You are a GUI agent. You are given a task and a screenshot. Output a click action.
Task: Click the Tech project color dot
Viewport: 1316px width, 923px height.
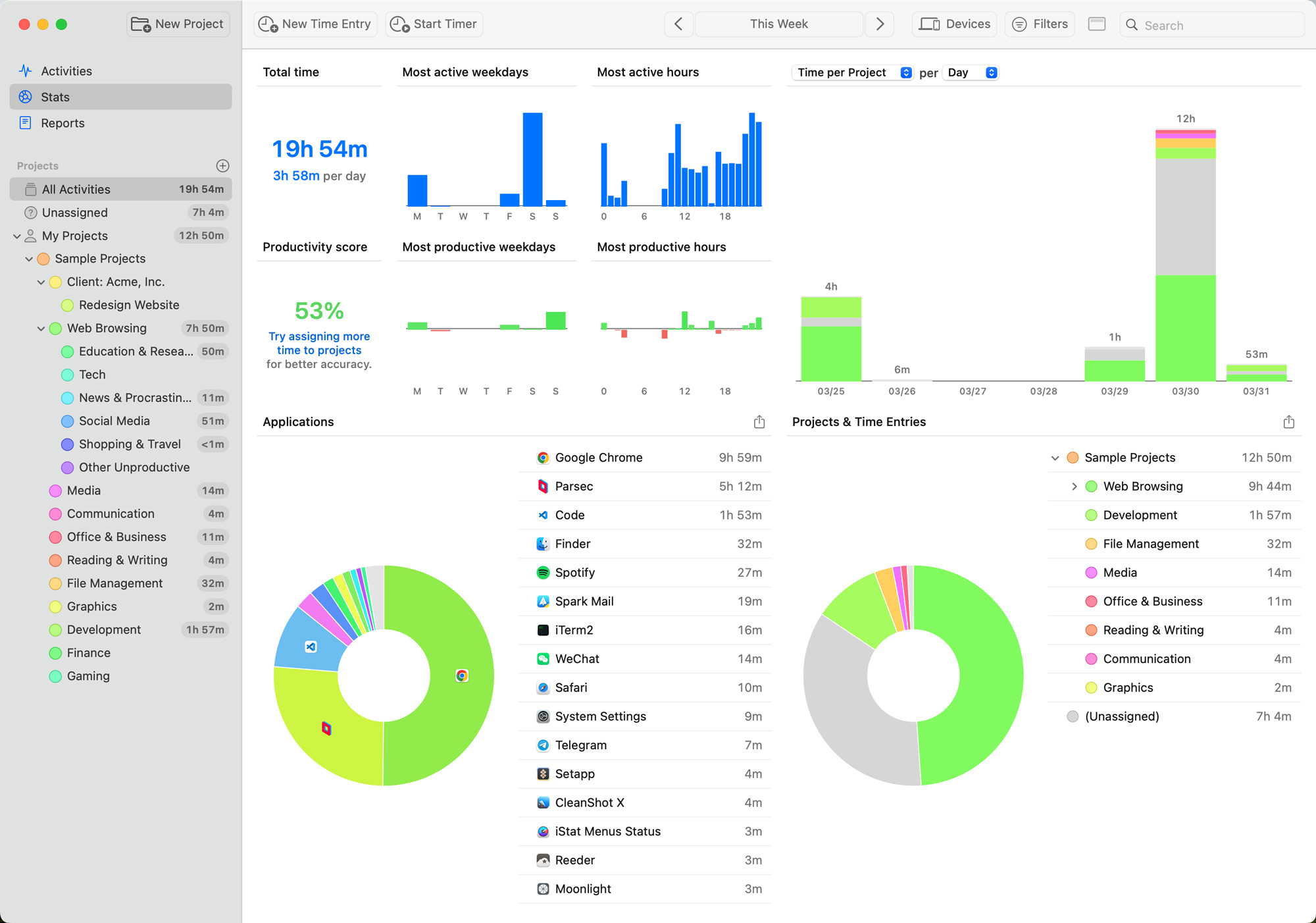(67, 375)
